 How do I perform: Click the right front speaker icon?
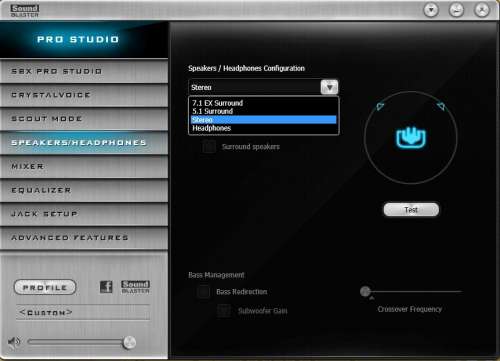(441, 106)
